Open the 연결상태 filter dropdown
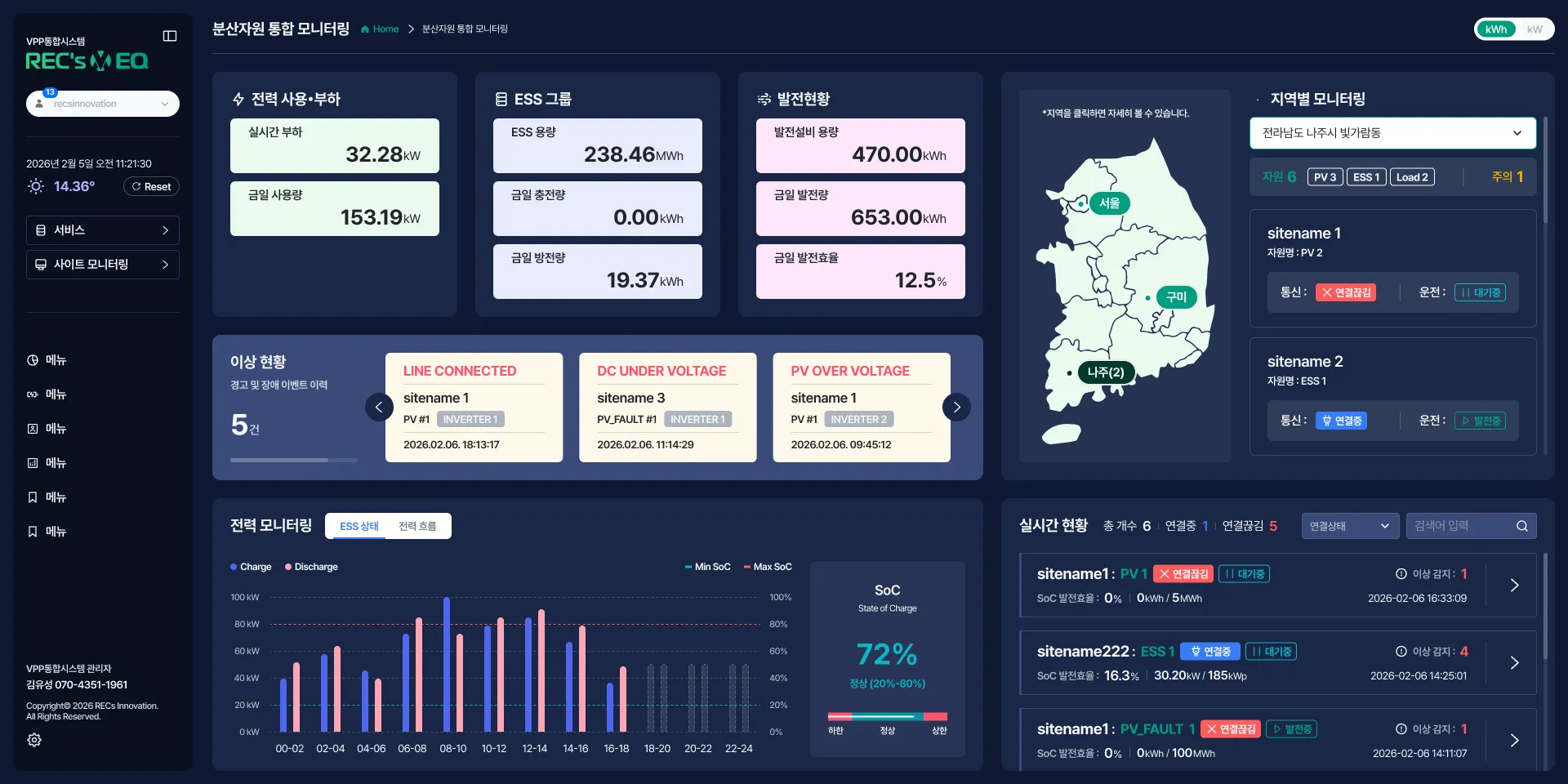 [x=1349, y=526]
